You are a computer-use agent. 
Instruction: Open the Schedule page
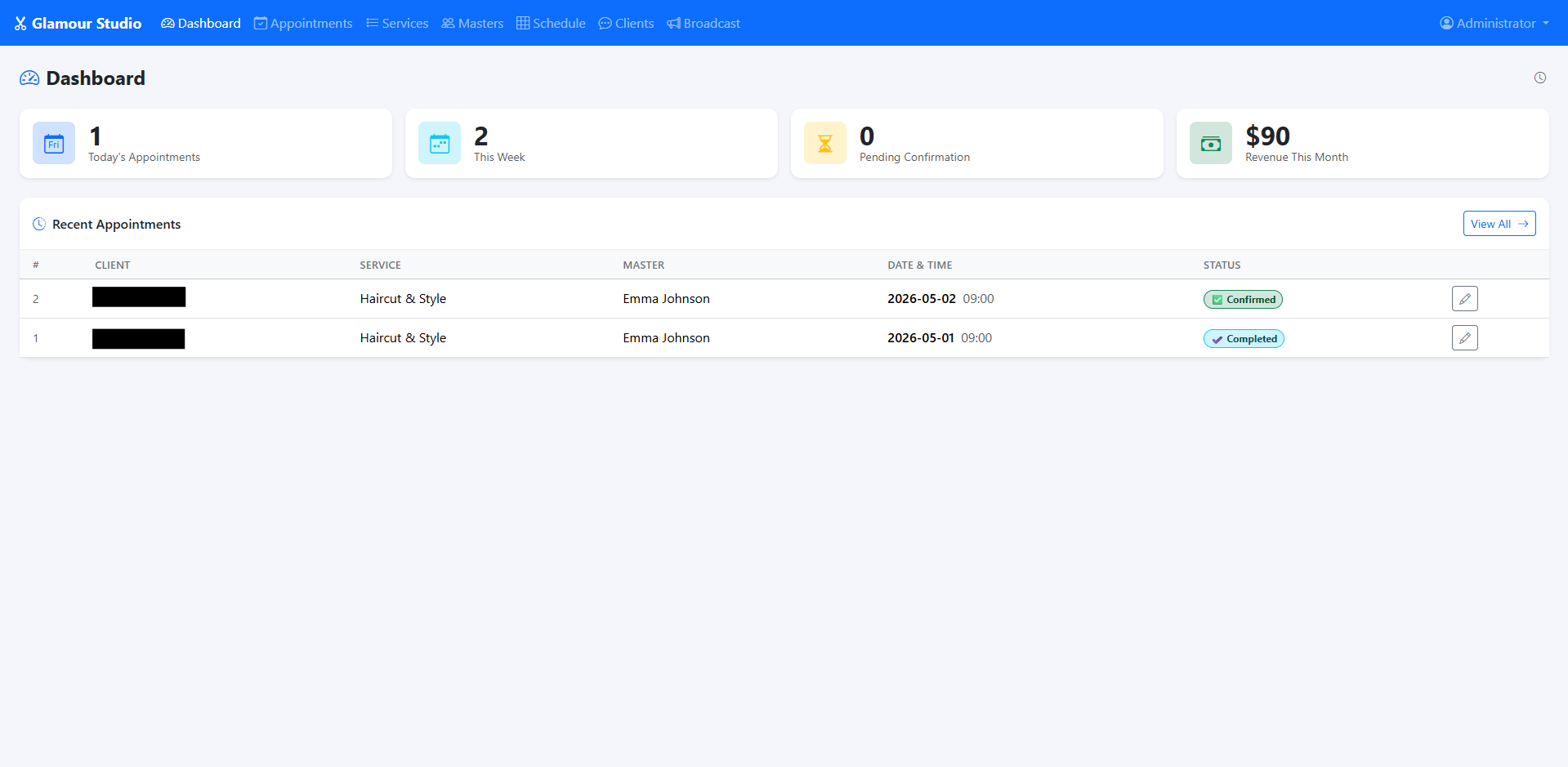[551, 24]
